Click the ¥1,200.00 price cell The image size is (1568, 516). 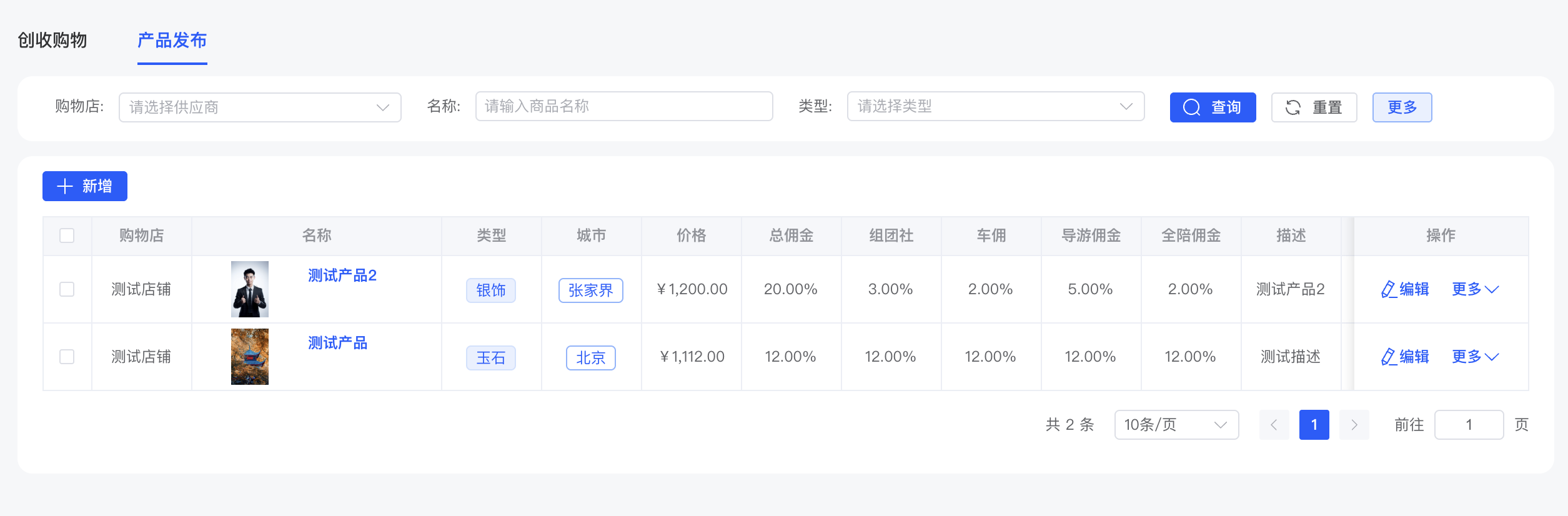pyautogui.click(x=692, y=289)
